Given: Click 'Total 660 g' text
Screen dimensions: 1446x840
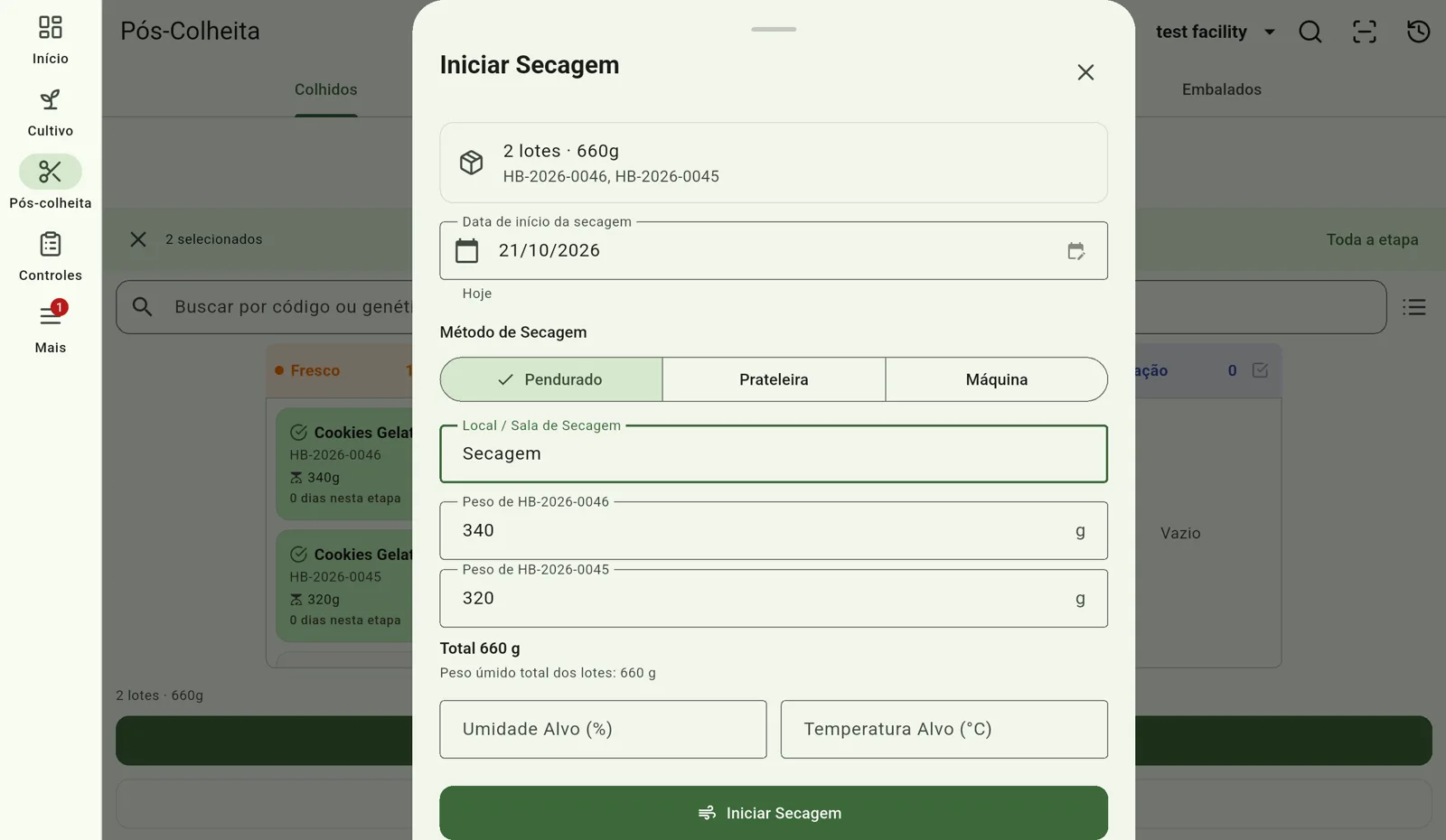Looking at the screenshot, I should click(x=480, y=649).
